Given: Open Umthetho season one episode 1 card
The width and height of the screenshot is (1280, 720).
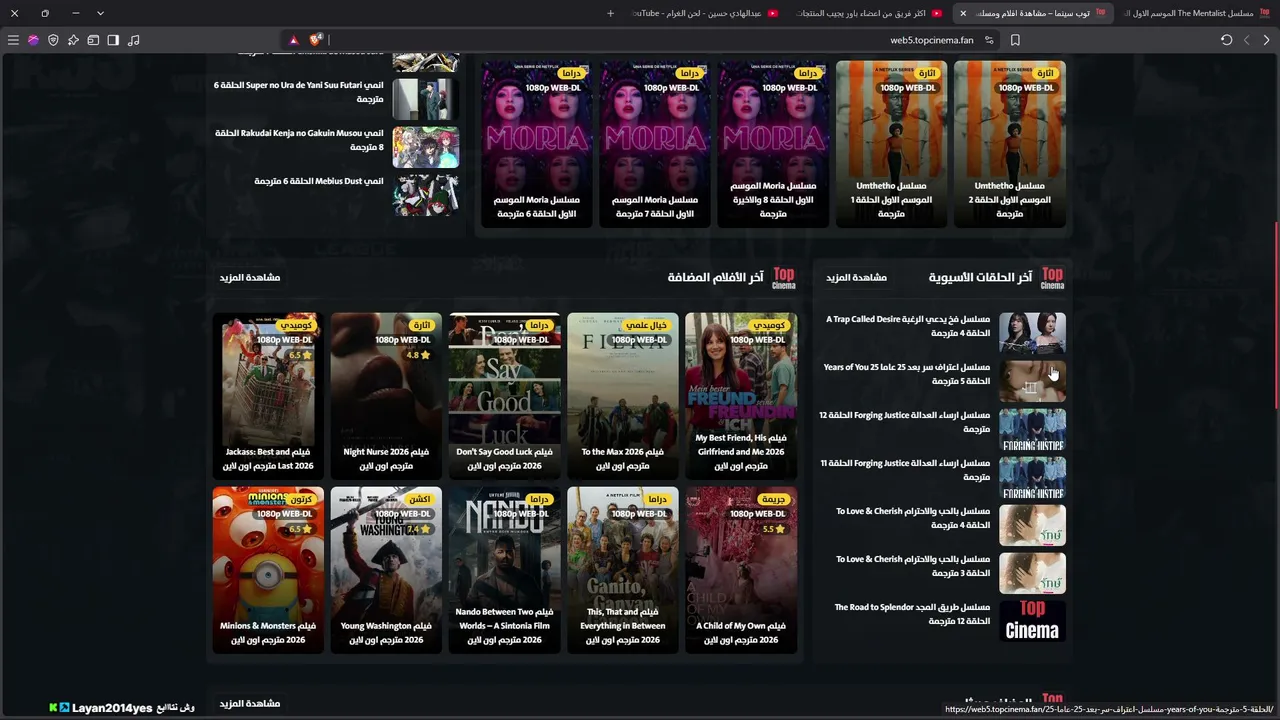Looking at the screenshot, I should (892, 144).
